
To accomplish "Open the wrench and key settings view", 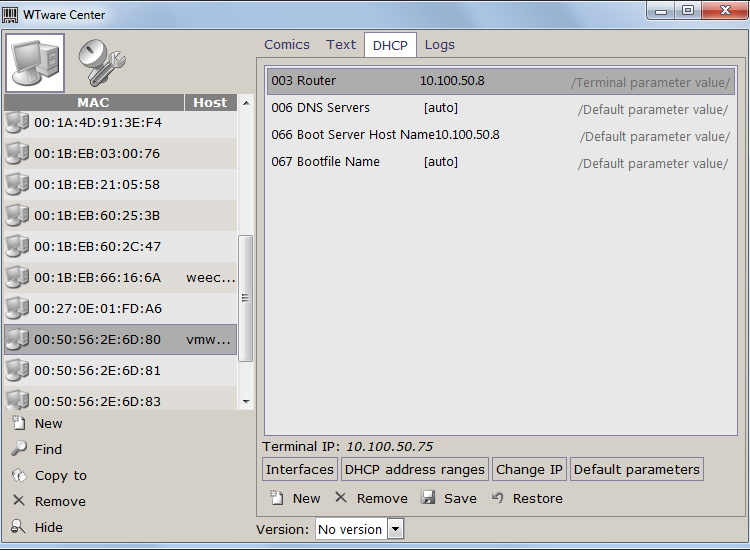I will [x=100, y=63].
